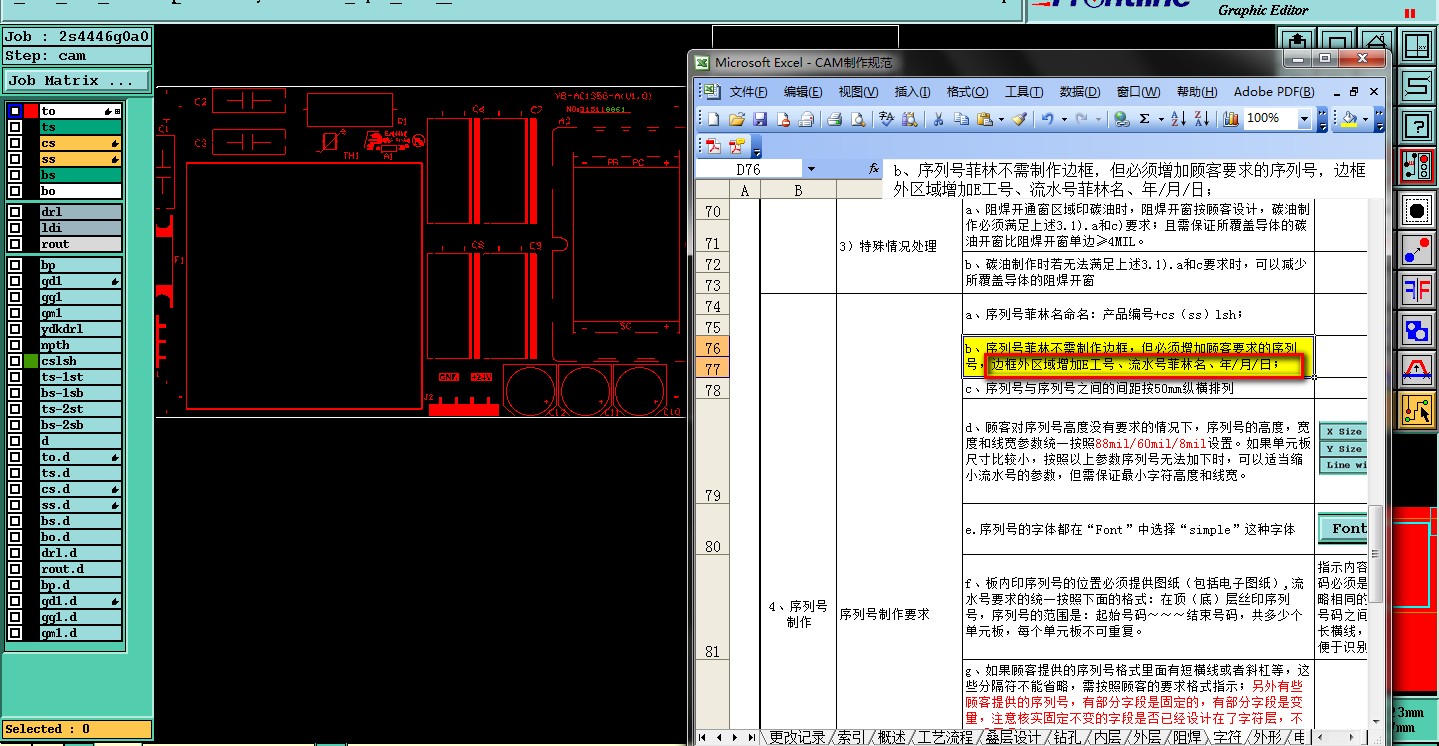
Task: Open Fill Color dropdown arrow
Action: coord(1365,119)
